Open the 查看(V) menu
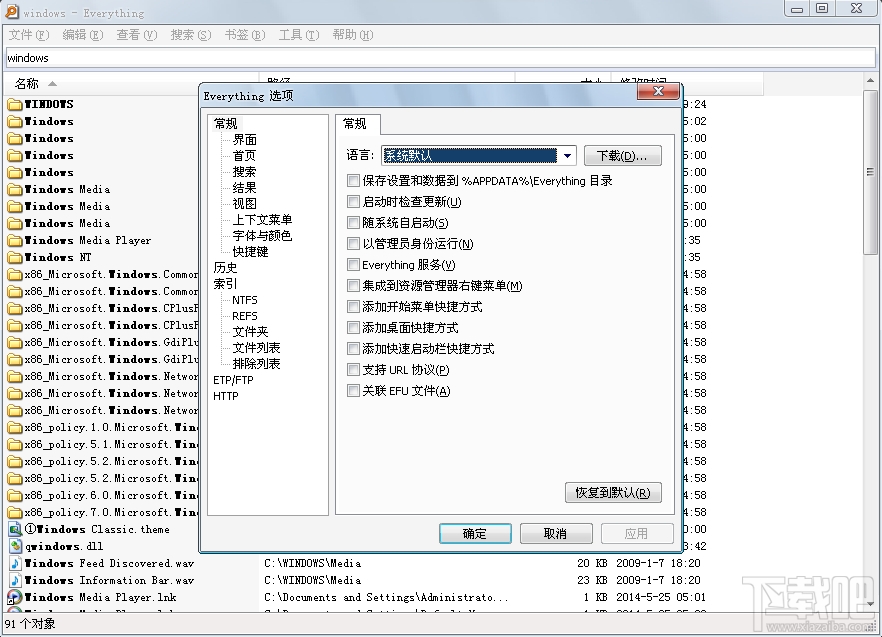 pyautogui.click(x=137, y=35)
